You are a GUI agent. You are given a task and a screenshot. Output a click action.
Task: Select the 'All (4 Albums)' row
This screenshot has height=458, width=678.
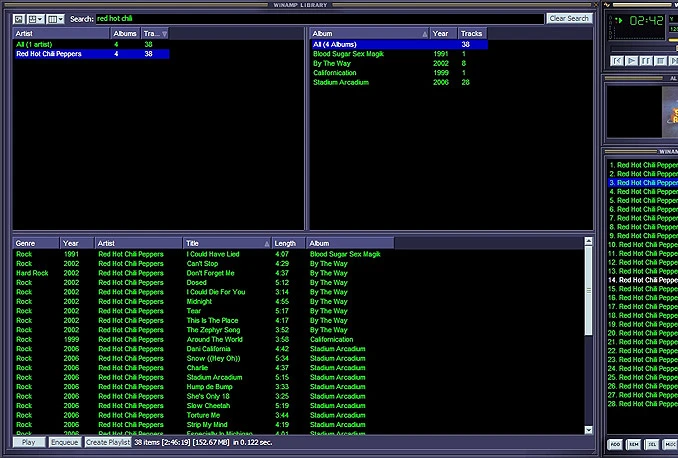pyautogui.click(x=399, y=44)
